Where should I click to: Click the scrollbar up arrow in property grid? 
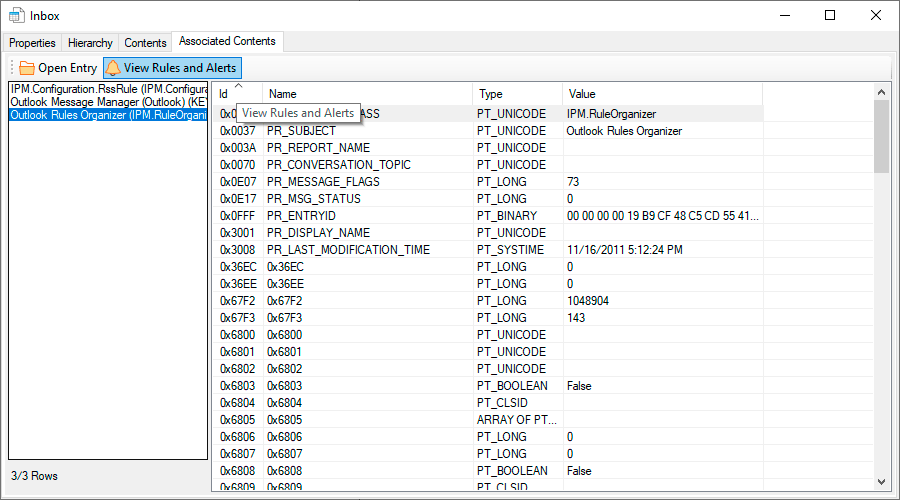(x=882, y=92)
